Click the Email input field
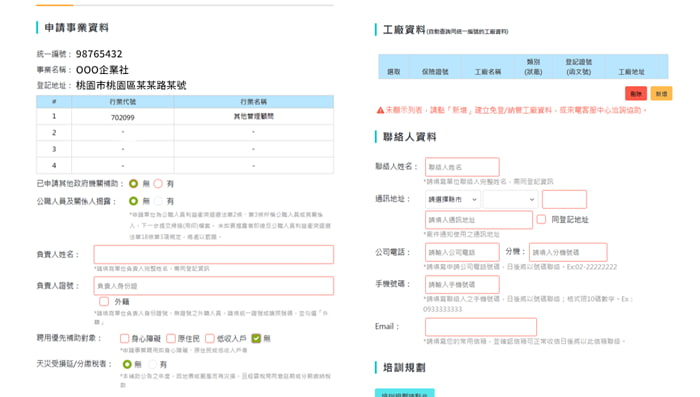The width and height of the screenshot is (700, 397). [x=481, y=327]
